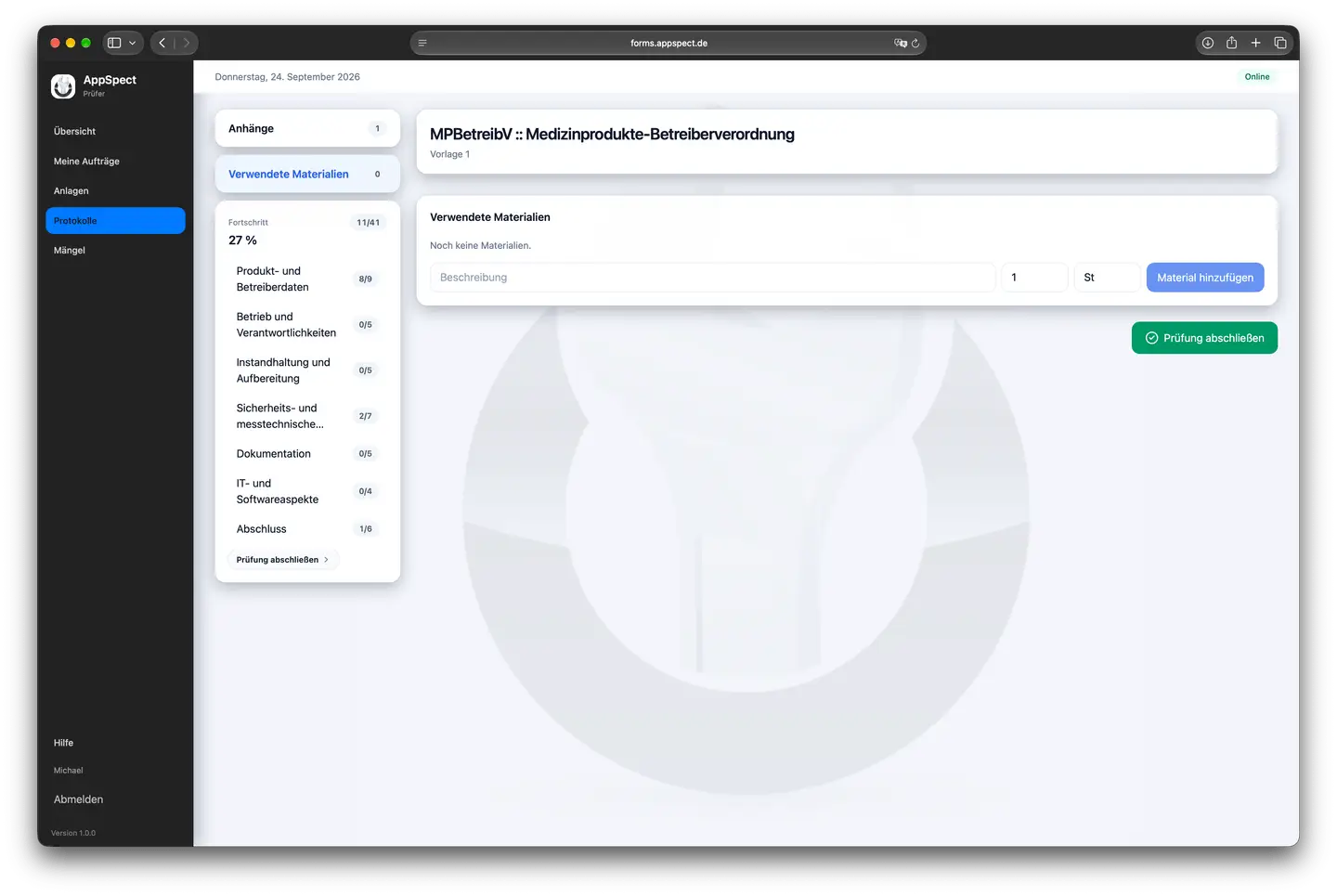Image resolution: width=1337 pixels, height=896 pixels.
Task: Jump to Abschluss section
Action: [307, 529]
